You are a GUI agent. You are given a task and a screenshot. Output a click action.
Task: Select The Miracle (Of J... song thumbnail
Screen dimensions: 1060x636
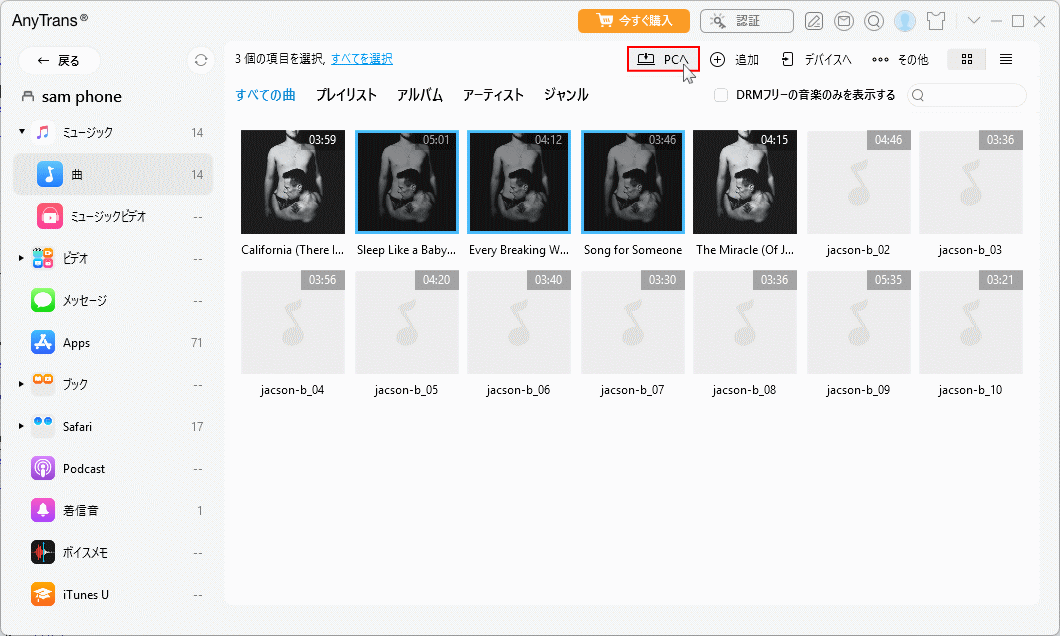[x=745, y=182]
